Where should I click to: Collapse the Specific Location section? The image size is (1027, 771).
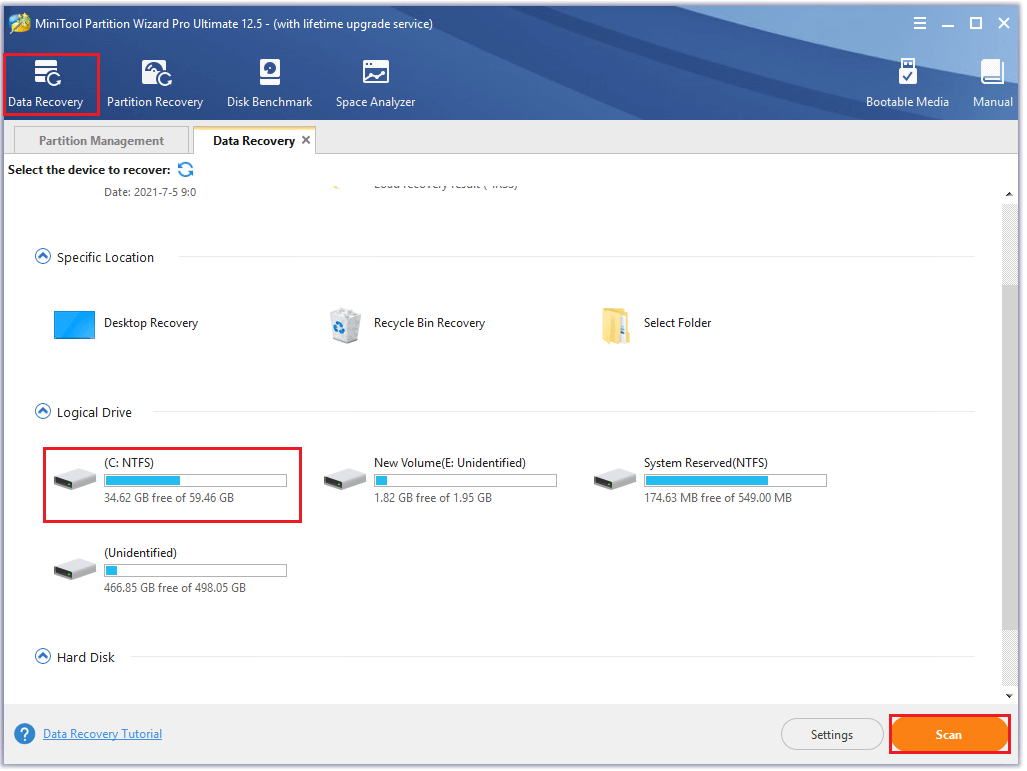pyautogui.click(x=42, y=256)
